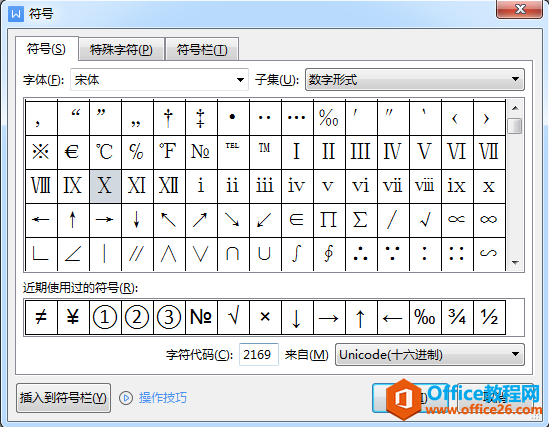This screenshot has height=427, width=549.
Task: Choose the product ∏ symbol
Action: (x=329, y=220)
